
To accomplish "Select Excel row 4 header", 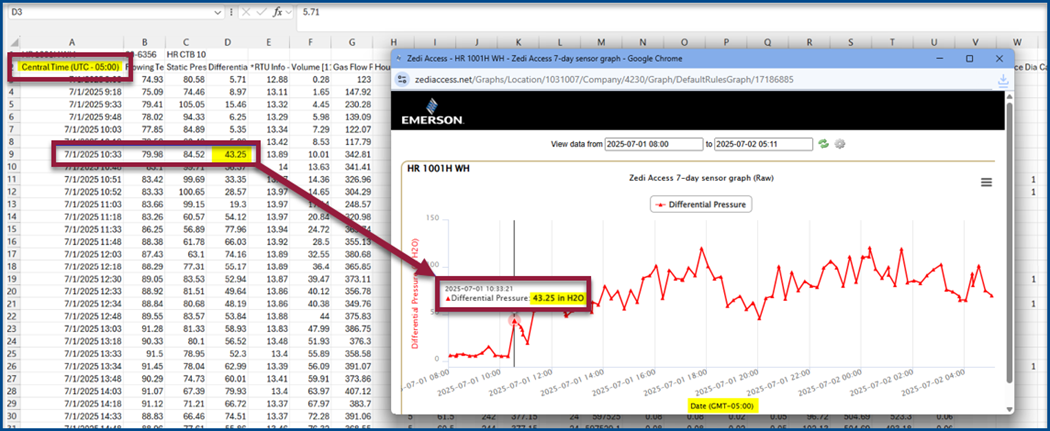I will pyautogui.click(x=11, y=92).
